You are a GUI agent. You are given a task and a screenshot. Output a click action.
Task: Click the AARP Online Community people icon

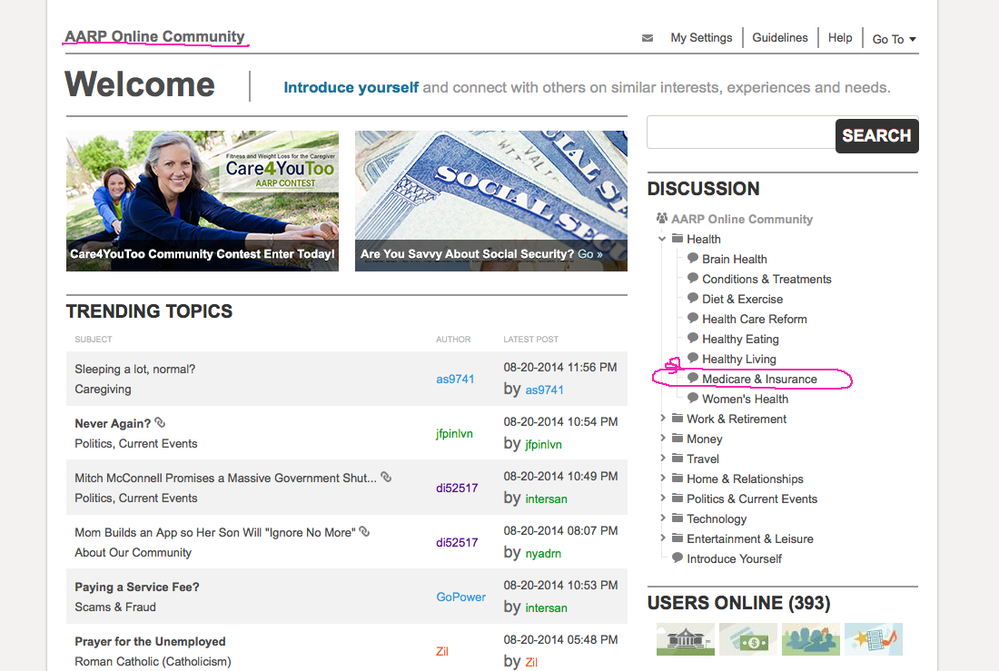coord(661,218)
